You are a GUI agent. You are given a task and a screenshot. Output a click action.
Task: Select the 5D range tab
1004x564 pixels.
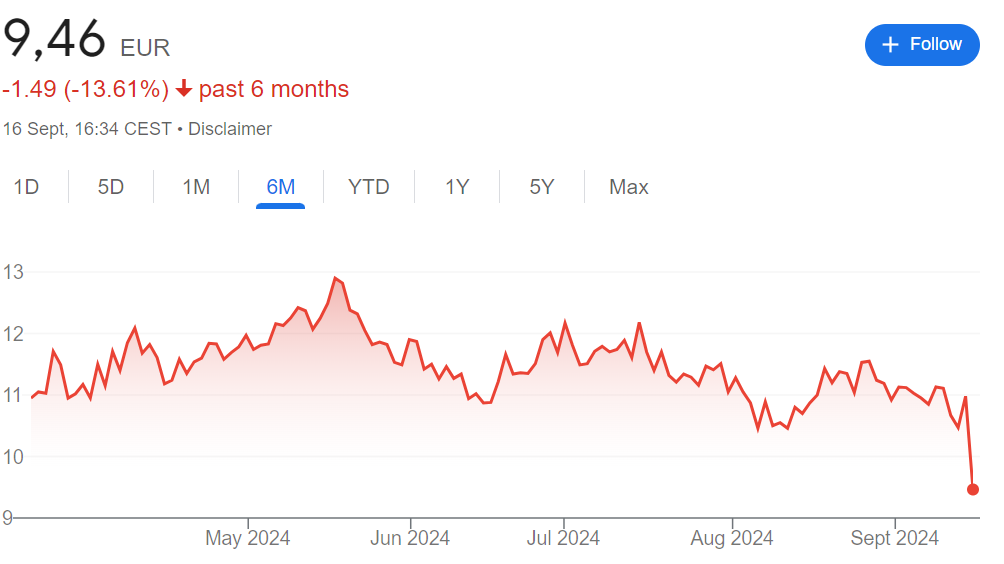(111, 187)
